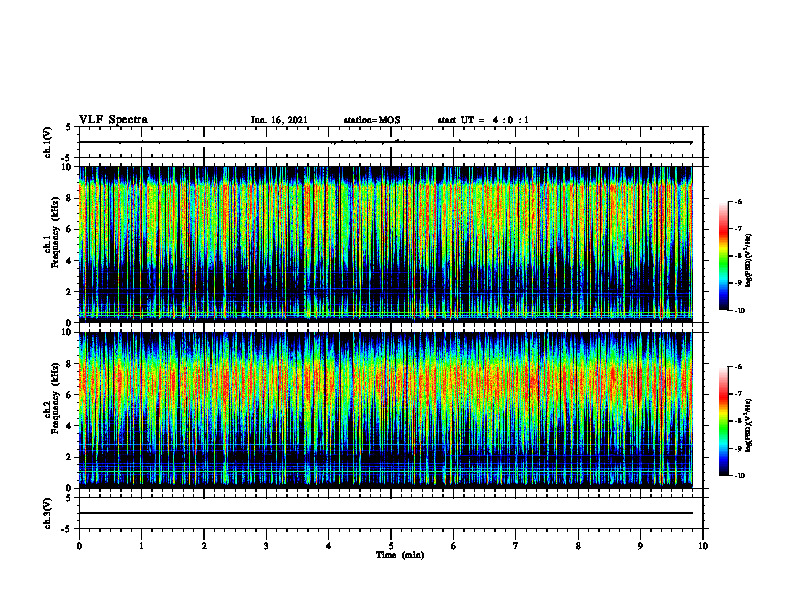Image resolution: width=792 pixels, height=612 pixels.
Task: Click the ch.2 color scale log(PSD) unit label
Action: pos(749,426)
